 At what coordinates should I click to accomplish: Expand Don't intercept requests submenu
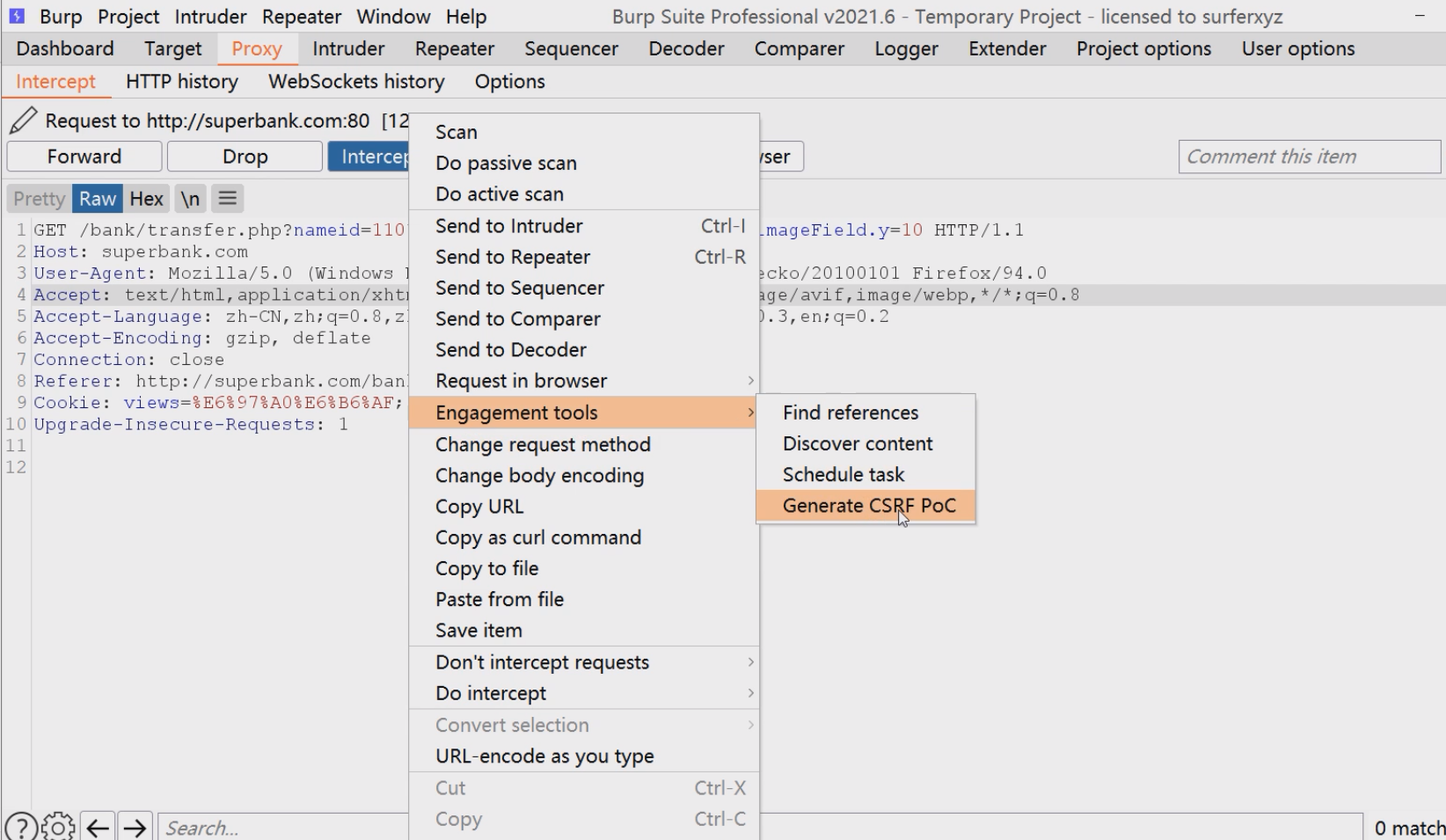pyautogui.click(x=584, y=662)
